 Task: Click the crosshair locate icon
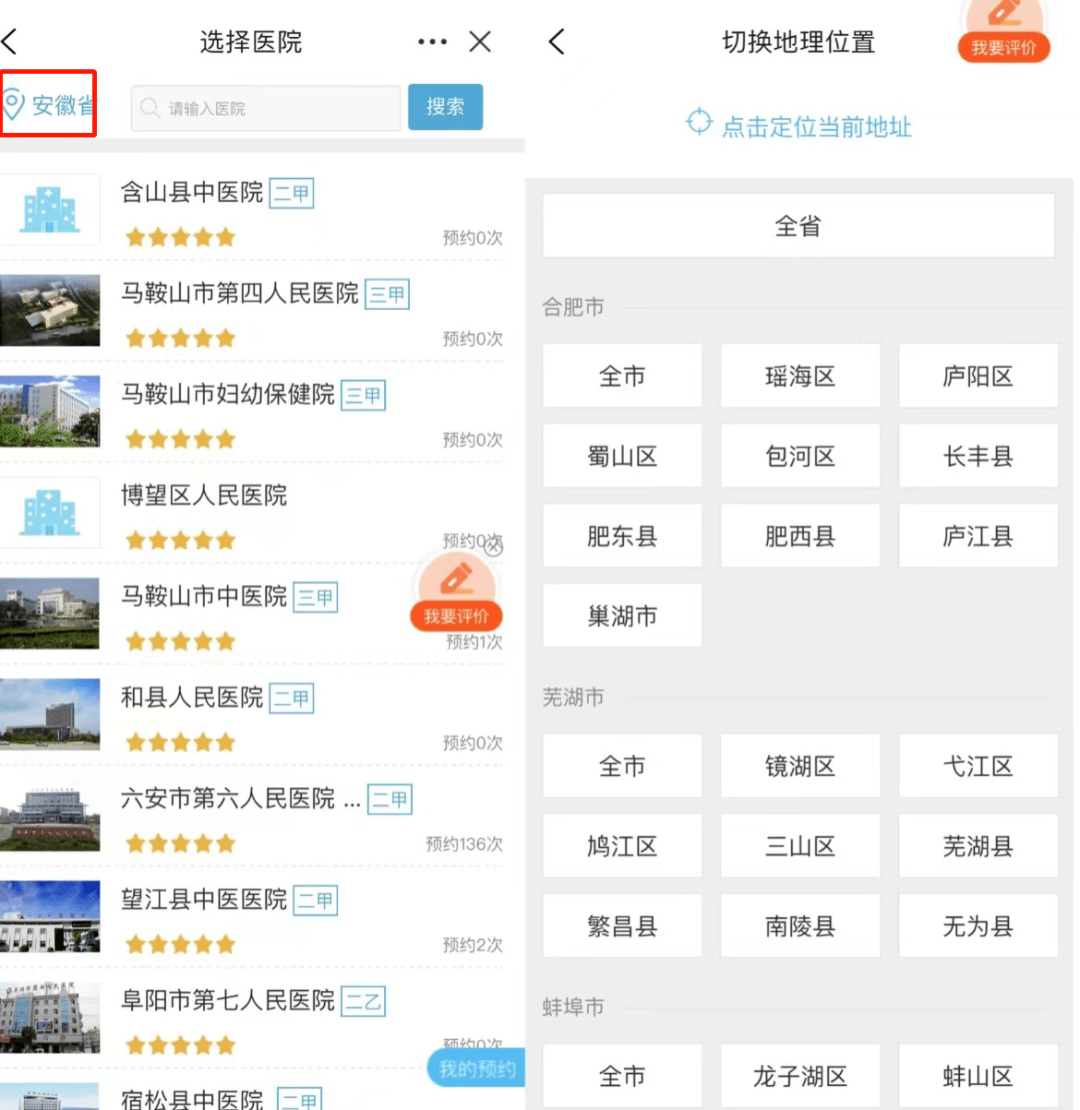[x=698, y=124]
